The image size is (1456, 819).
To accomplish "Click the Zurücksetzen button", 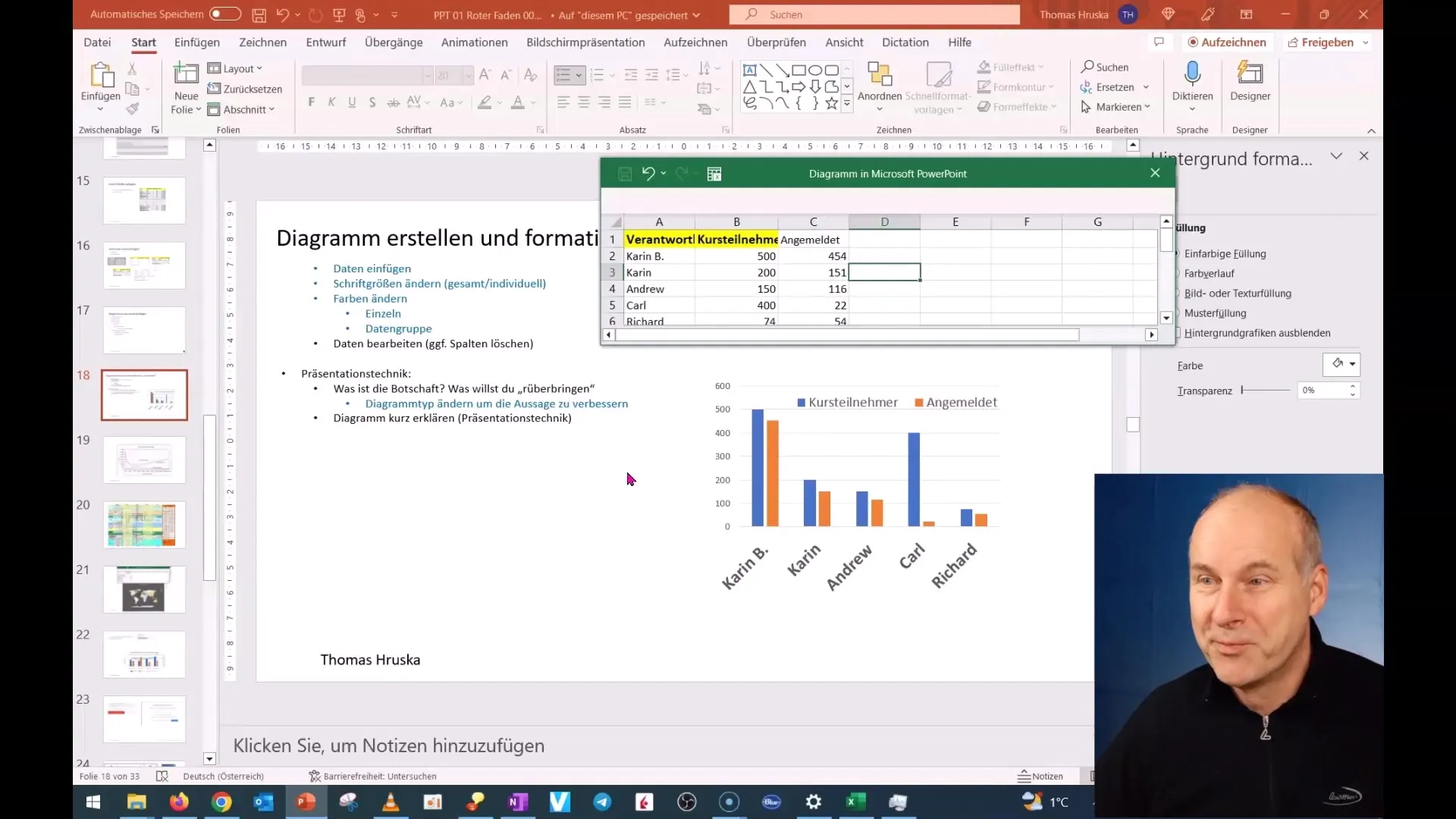I will pos(245,89).
